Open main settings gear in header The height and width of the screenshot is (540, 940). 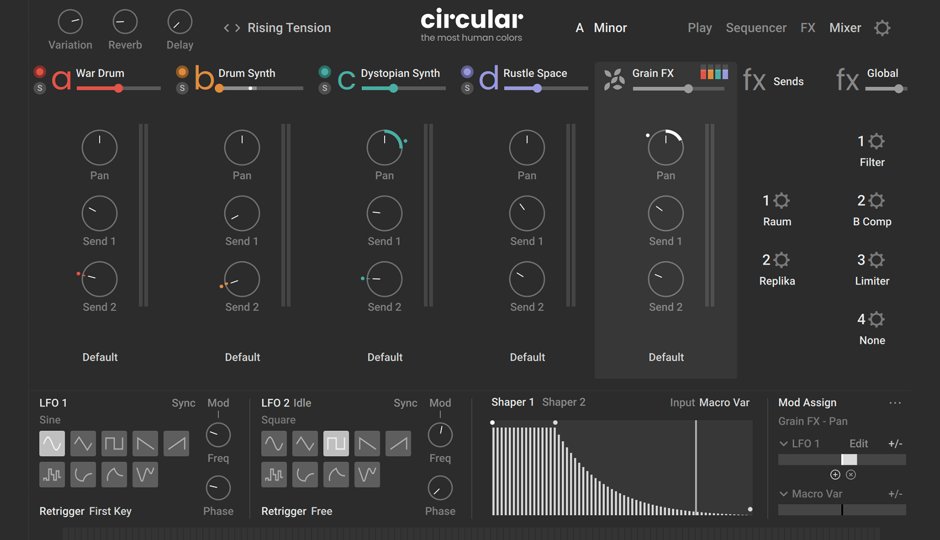882,28
